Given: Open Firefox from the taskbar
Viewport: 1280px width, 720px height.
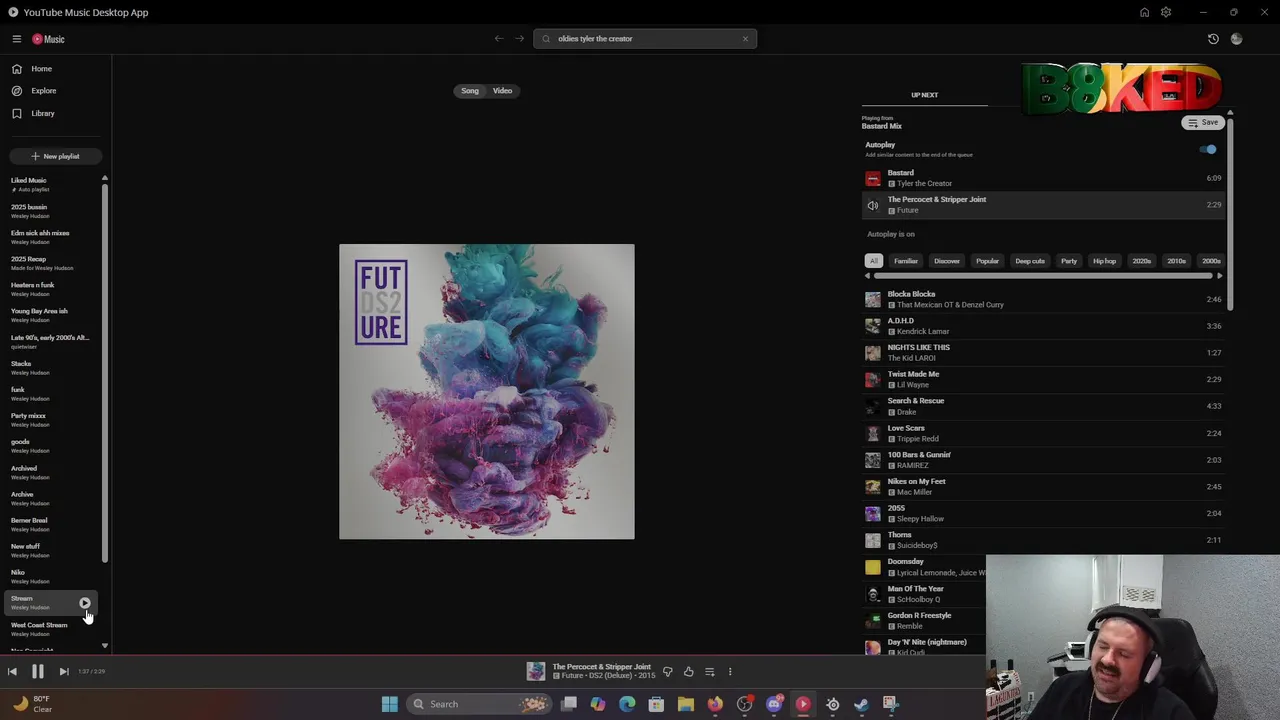Looking at the screenshot, I should 715,704.
